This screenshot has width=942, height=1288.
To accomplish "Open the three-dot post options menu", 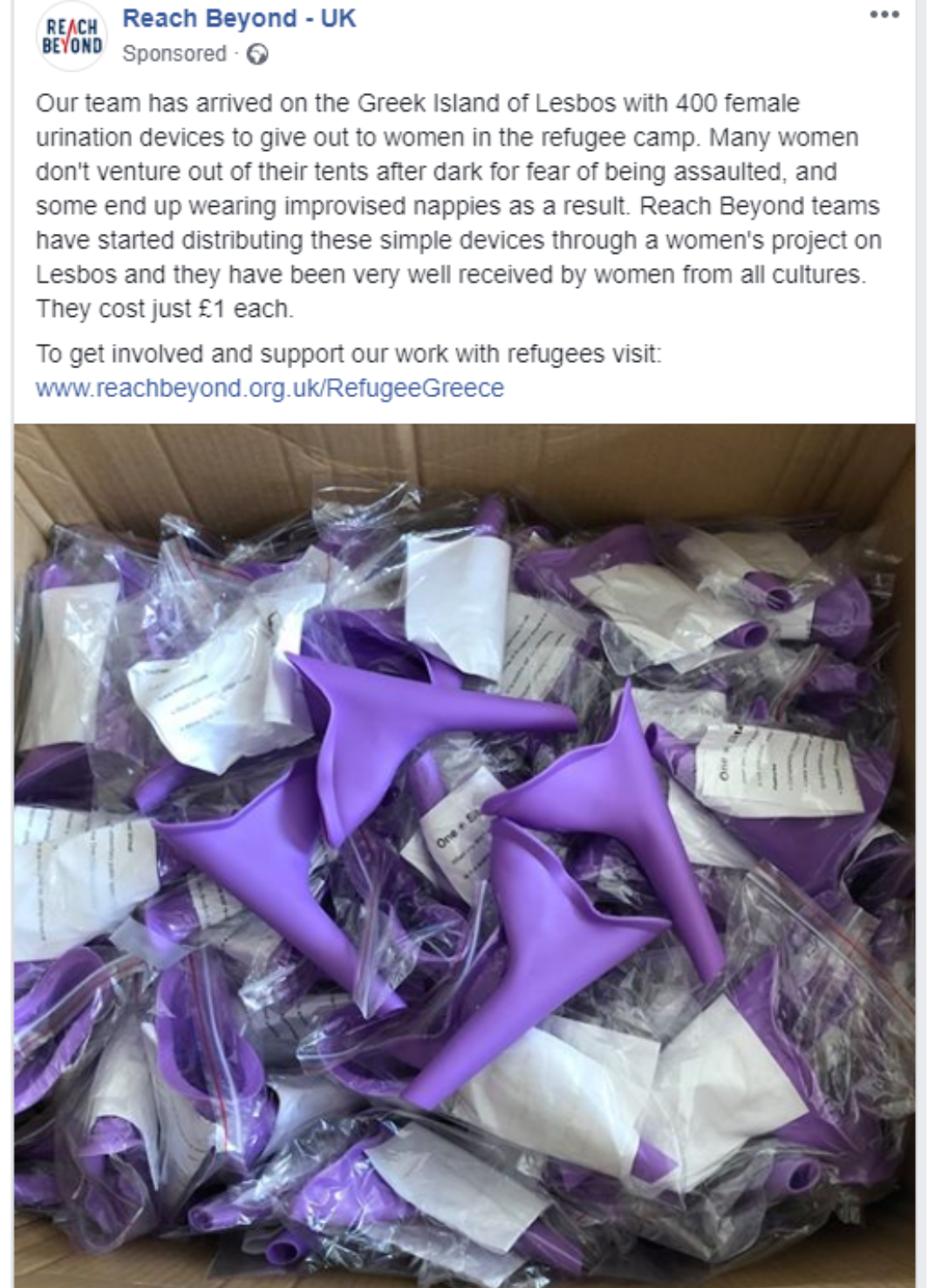I will coord(884,15).
